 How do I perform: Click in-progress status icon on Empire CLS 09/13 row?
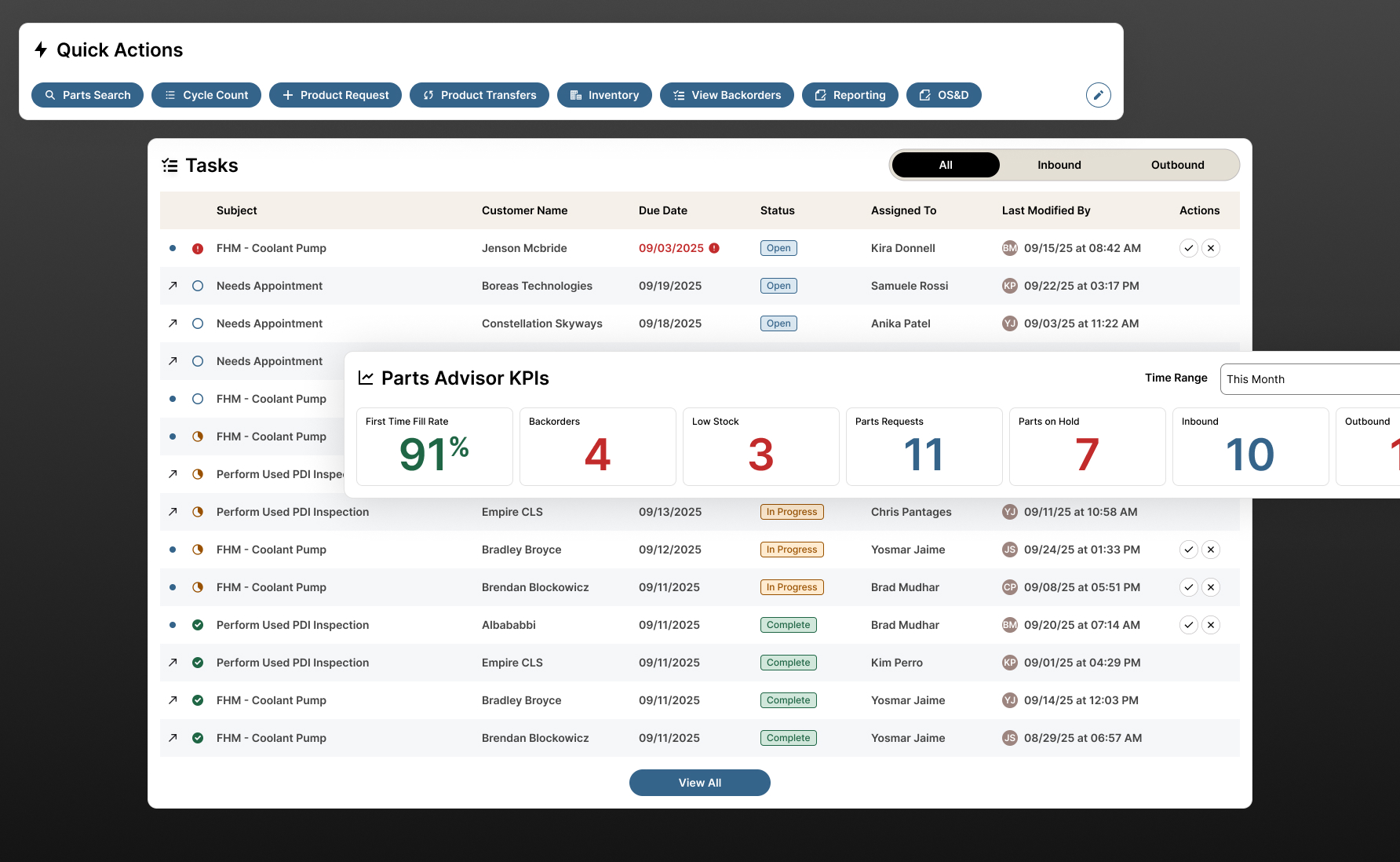[198, 512]
